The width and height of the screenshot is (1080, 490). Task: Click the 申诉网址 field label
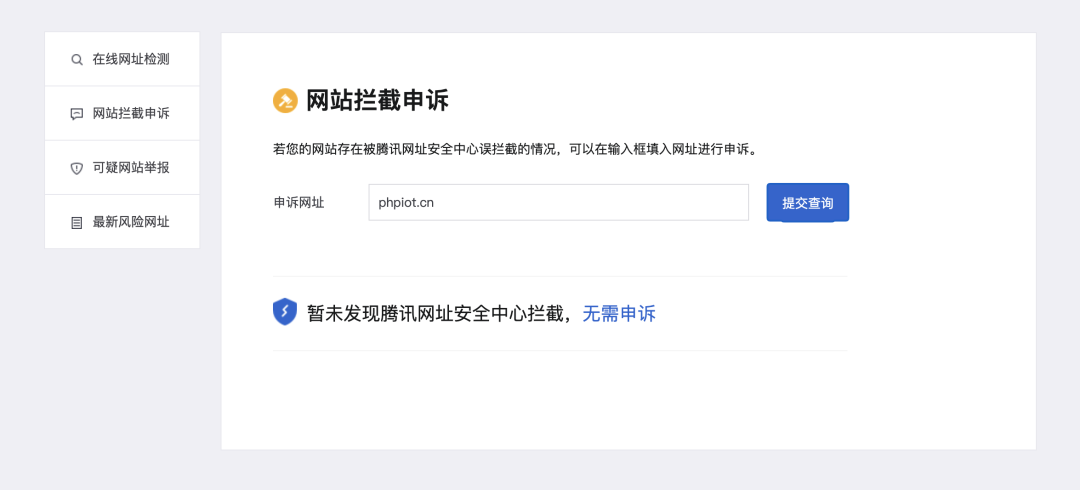tap(299, 203)
